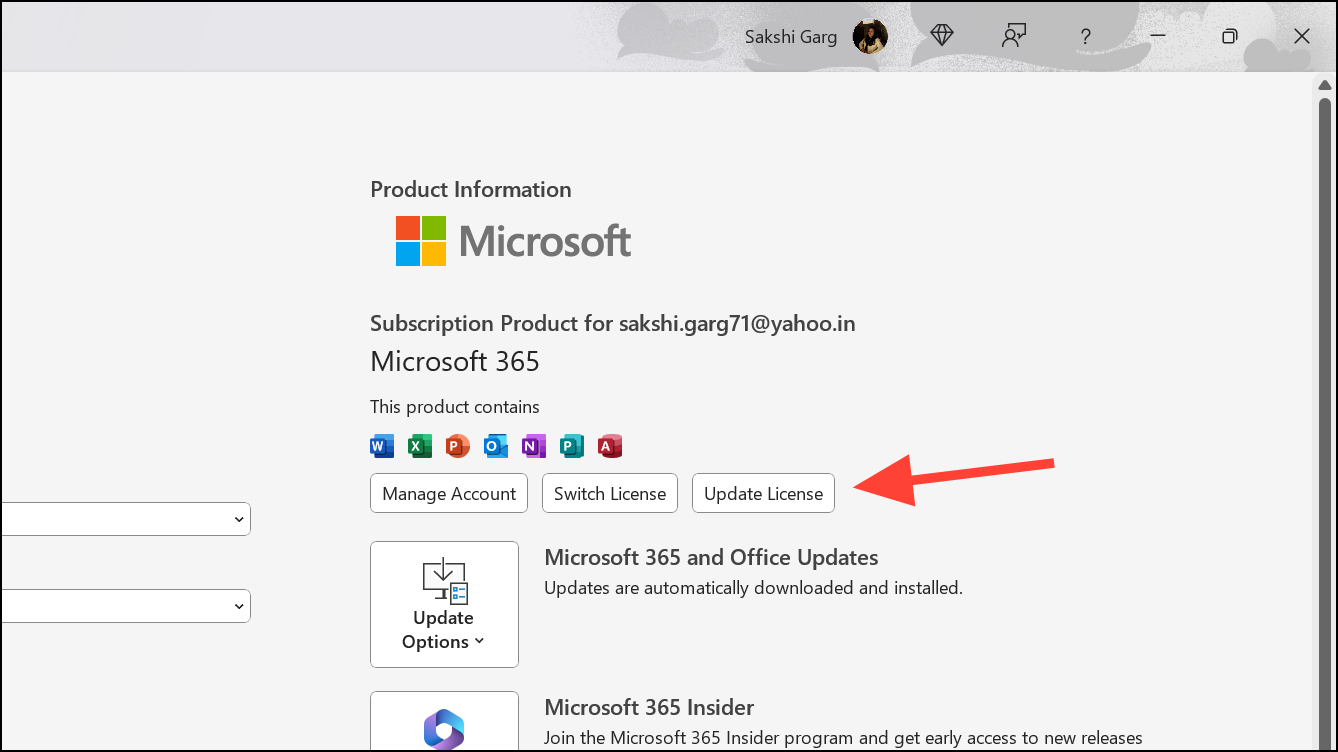Open the diamond premium icon in title bar
Image resolution: width=1338 pixels, height=752 pixels.
click(x=942, y=36)
